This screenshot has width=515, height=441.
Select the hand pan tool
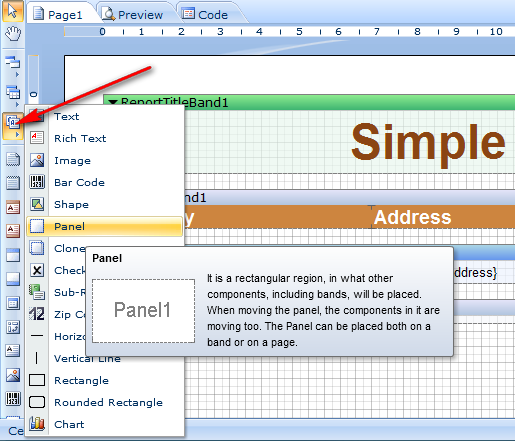click(x=13, y=34)
